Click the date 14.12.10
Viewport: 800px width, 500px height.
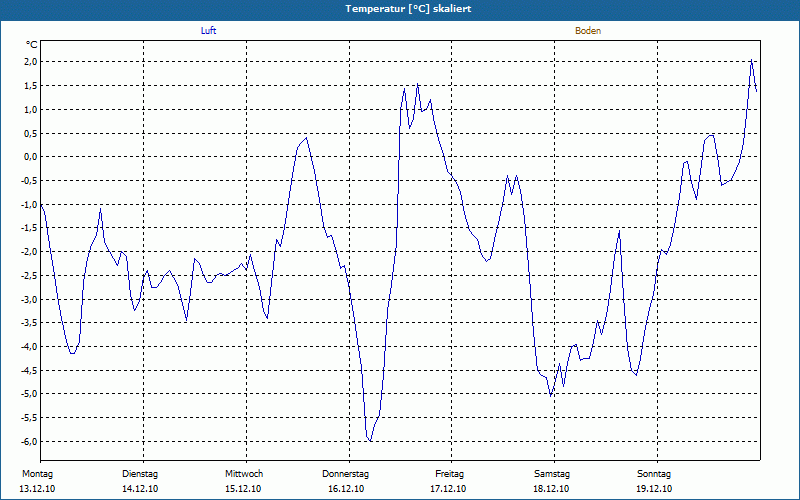140,489
